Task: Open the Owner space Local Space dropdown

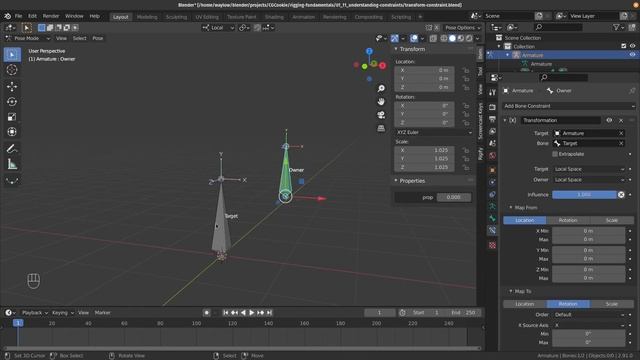Action: pyautogui.click(x=589, y=180)
